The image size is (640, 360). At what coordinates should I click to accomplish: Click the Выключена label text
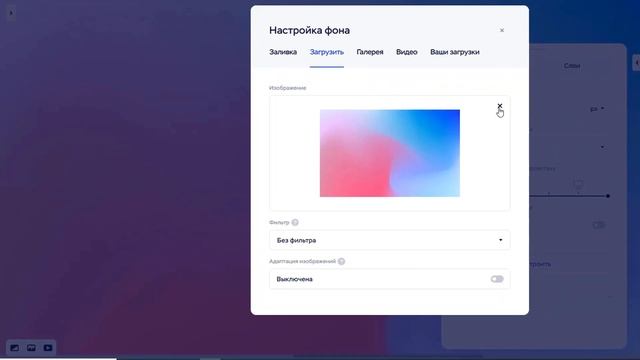pyautogui.click(x=294, y=279)
